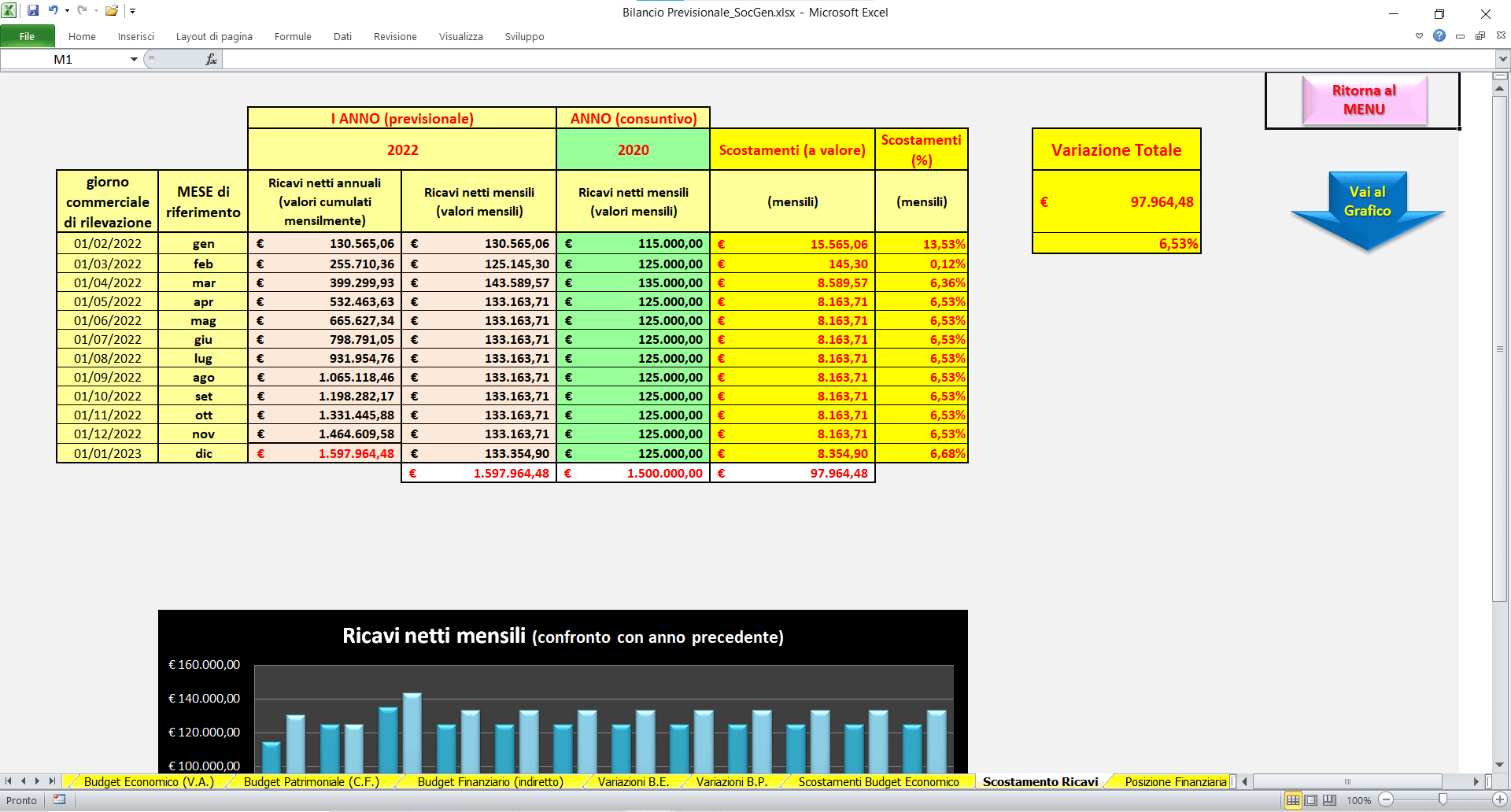This screenshot has height=812, width=1511.
Task: Click the Ricavi netti mensili chart title
Action: click(x=563, y=636)
